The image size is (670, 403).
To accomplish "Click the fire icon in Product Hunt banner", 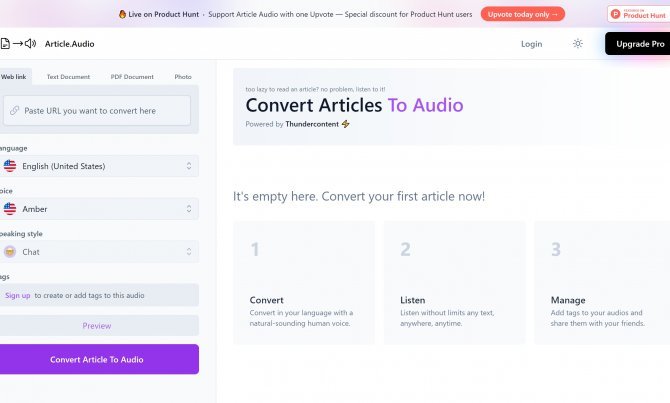I will tap(122, 14).
